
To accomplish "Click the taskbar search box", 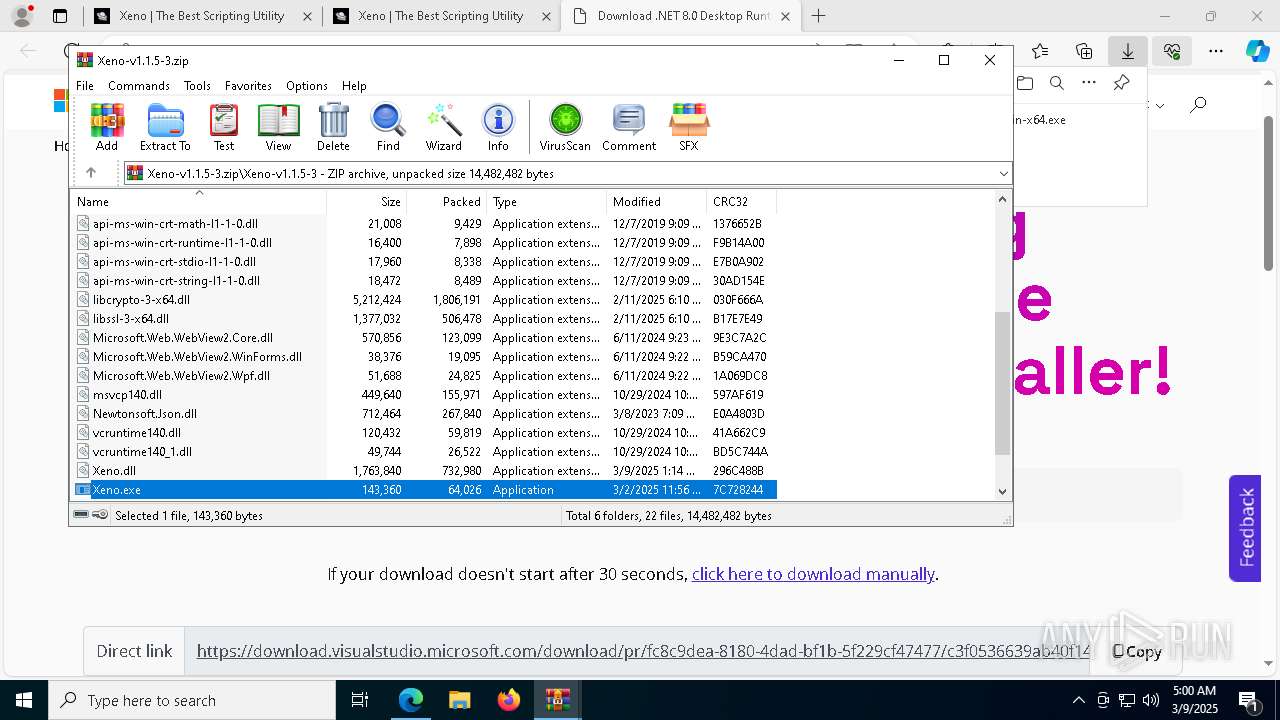I will (191, 700).
